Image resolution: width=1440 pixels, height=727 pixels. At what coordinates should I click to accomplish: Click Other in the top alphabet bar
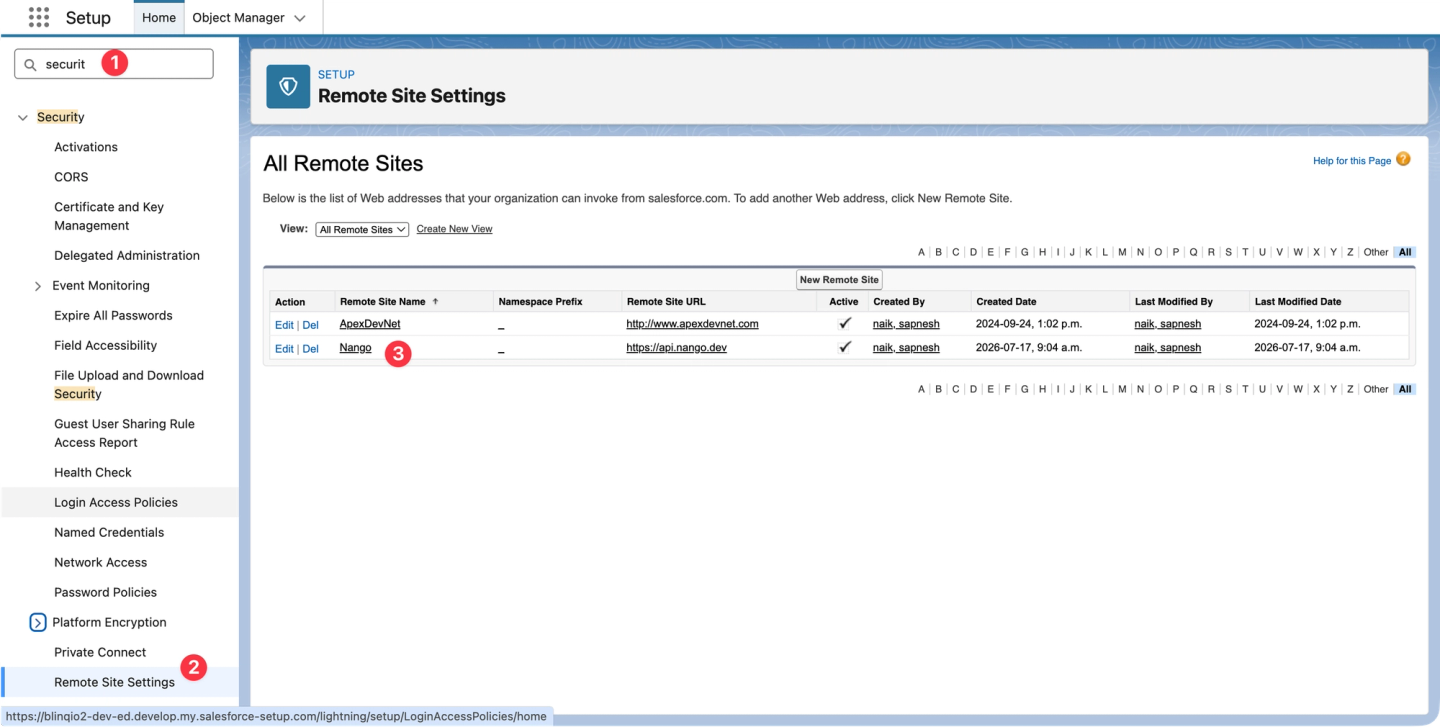[1376, 252]
